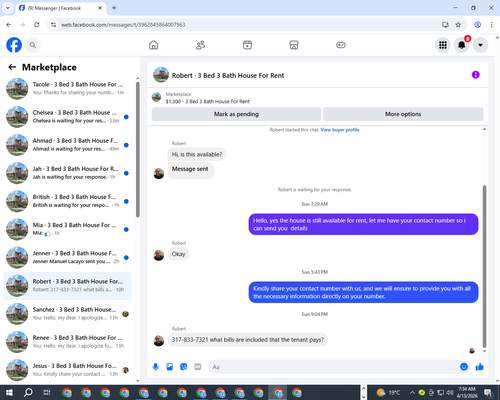Open the Chelsea conversation

pos(67,117)
